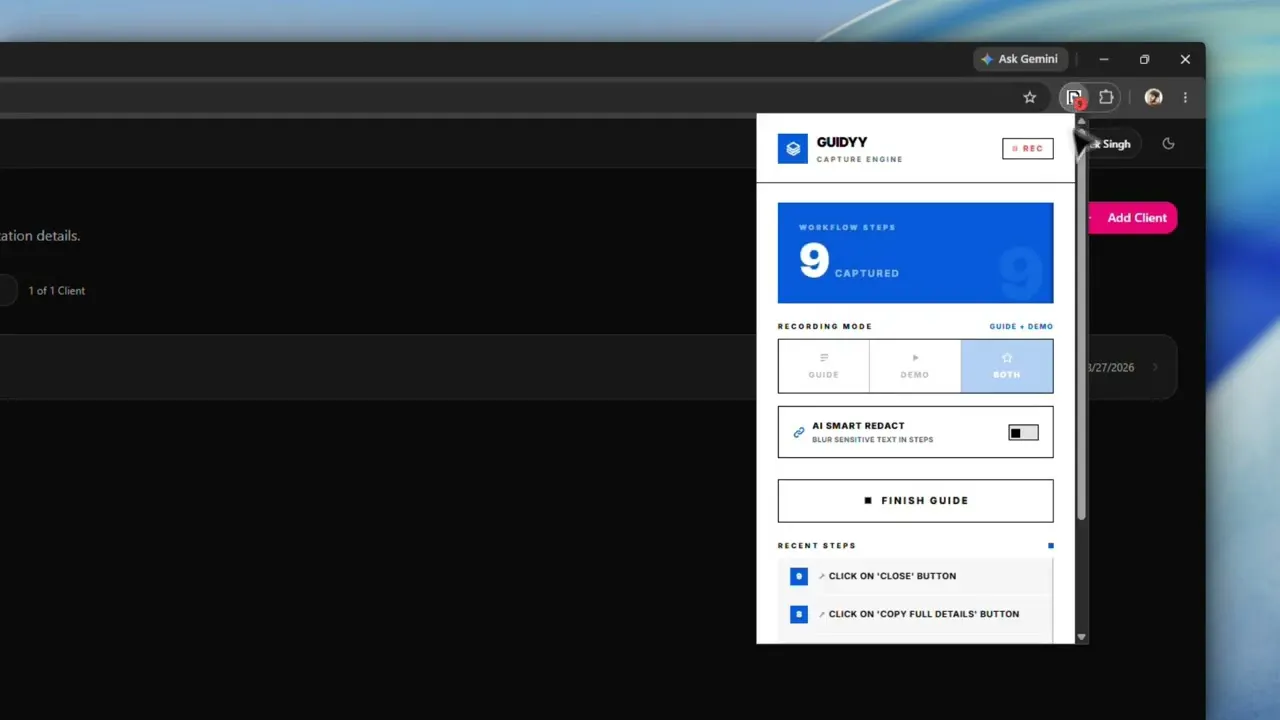
Task: Open the Guidyy extension icon in toolbar
Action: pos(1073,97)
